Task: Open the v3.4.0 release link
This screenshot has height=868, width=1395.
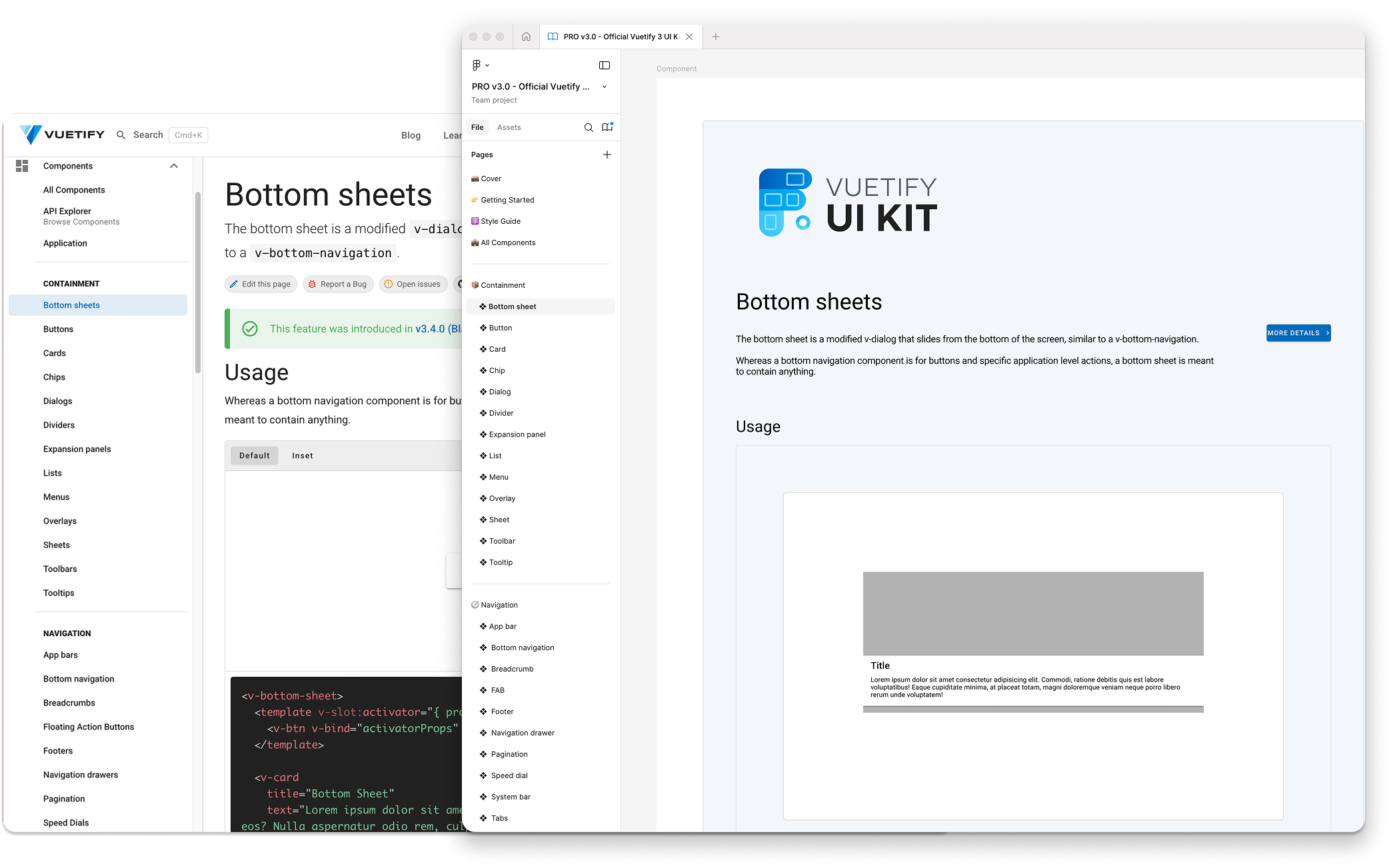Action: pos(431,328)
